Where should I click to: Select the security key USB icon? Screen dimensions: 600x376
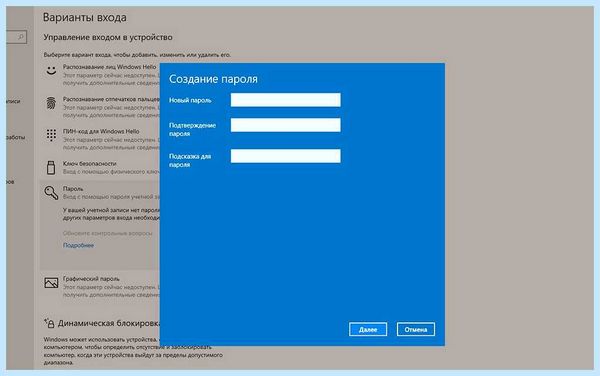[x=51, y=168]
